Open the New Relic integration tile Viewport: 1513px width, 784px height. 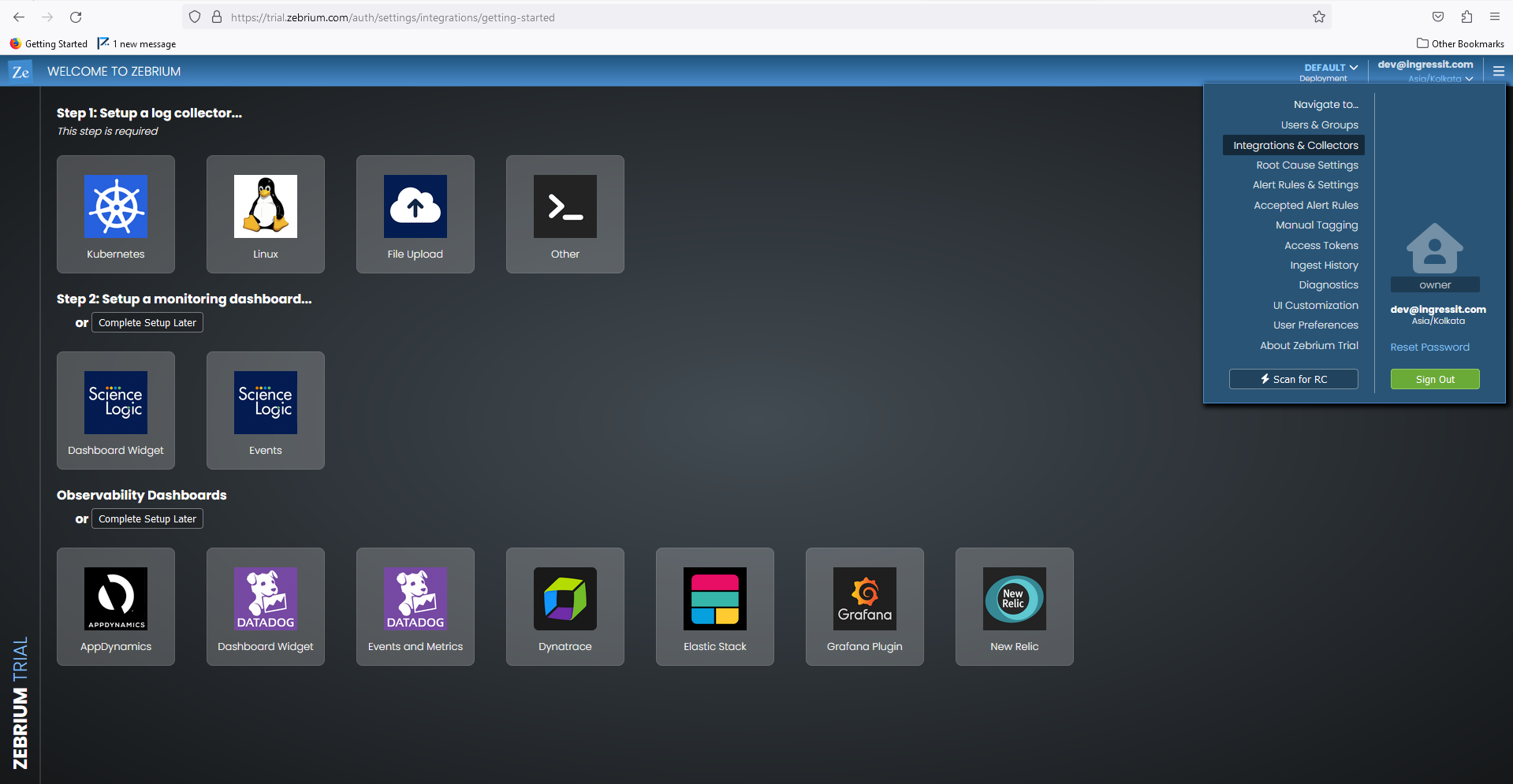1015,607
